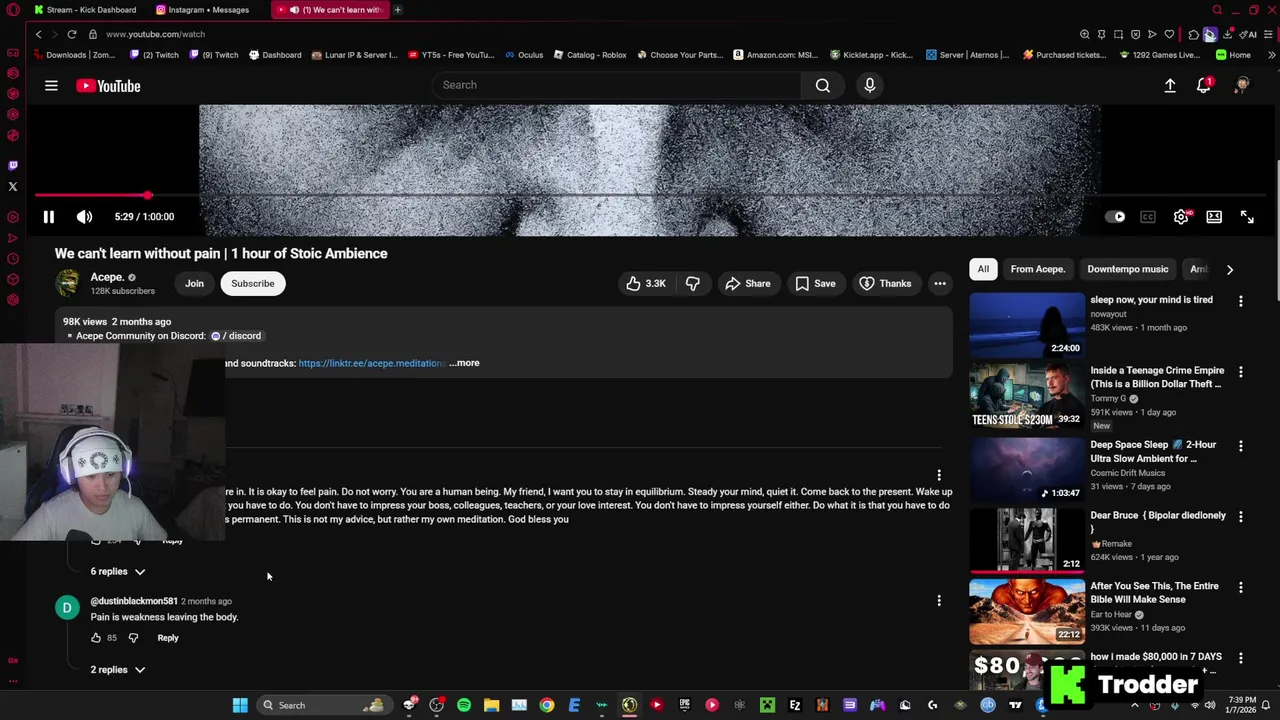Open 'After You See This' thumbnail
The width and height of the screenshot is (1280, 720).
(1026, 610)
